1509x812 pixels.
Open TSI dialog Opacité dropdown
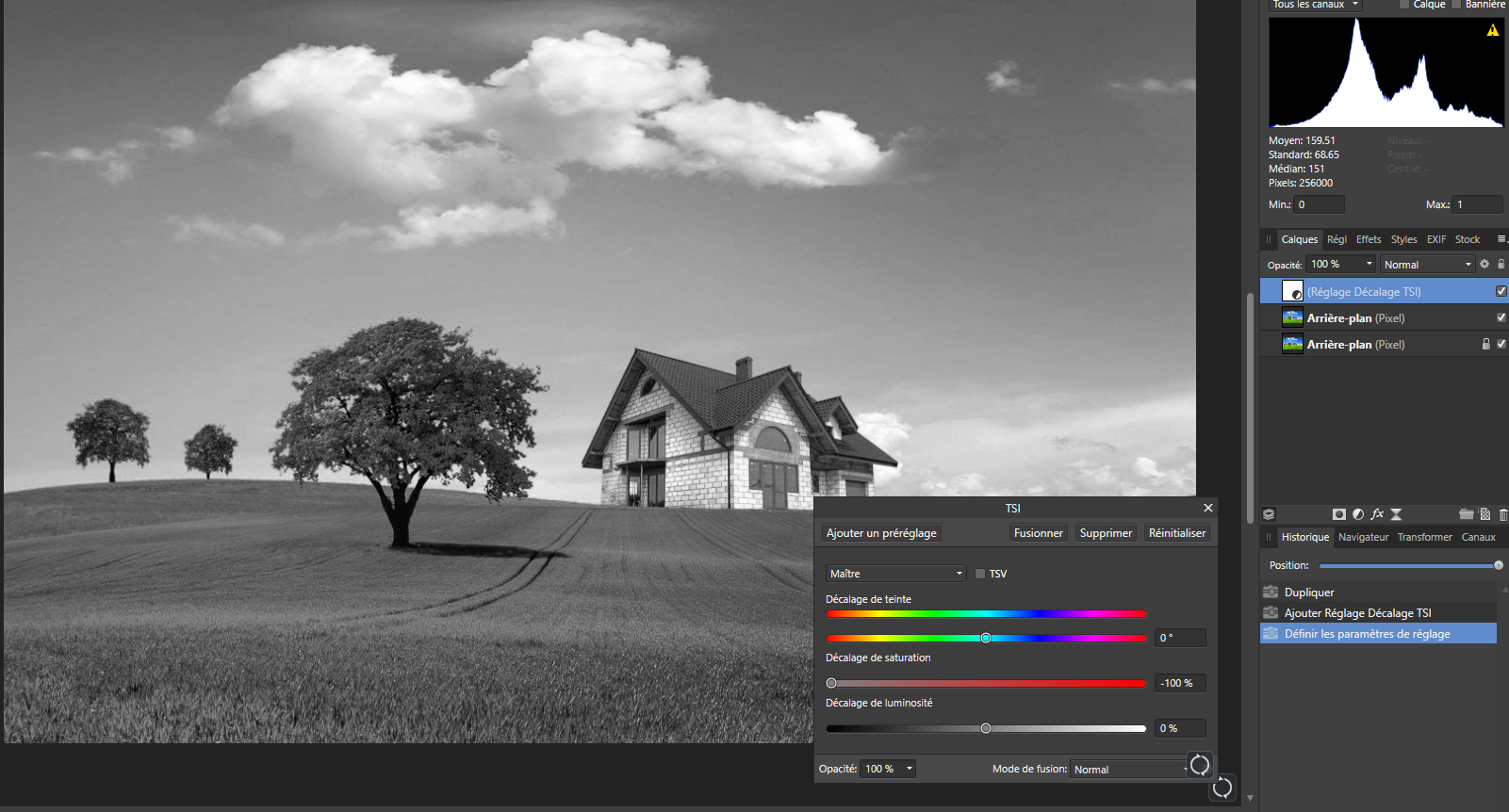(888, 769)
